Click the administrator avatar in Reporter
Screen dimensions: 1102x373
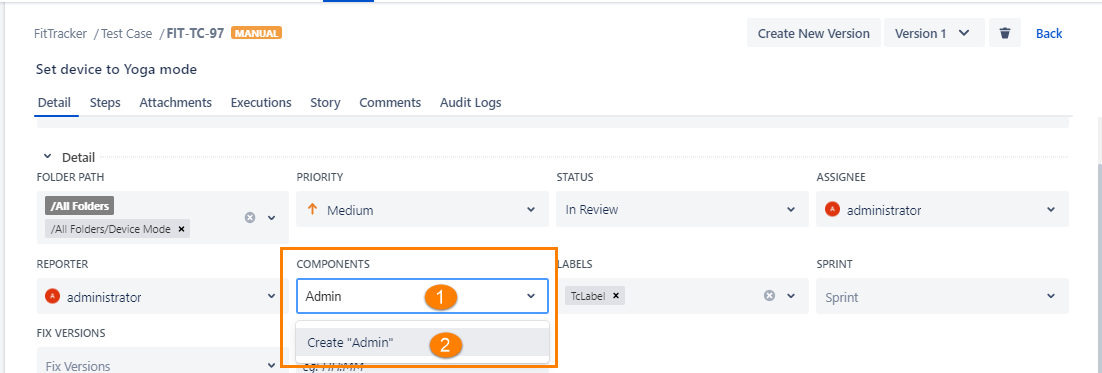[x=53, y=296]
